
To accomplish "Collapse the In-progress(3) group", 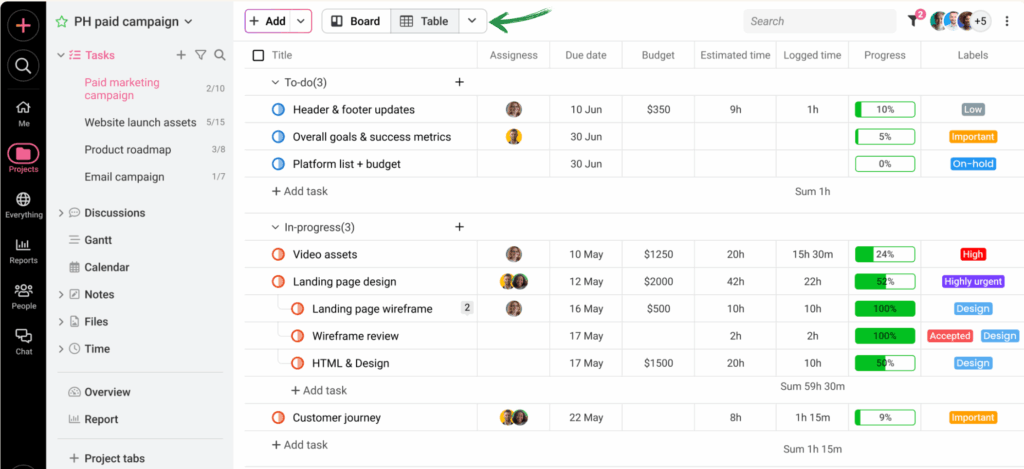I will 275,227.
